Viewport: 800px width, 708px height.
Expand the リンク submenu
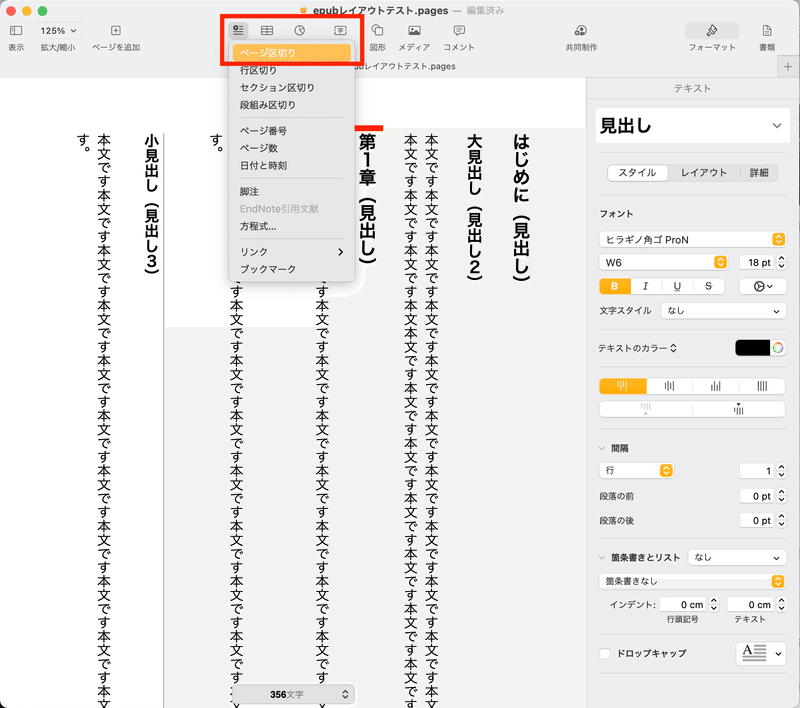[291, 252]
